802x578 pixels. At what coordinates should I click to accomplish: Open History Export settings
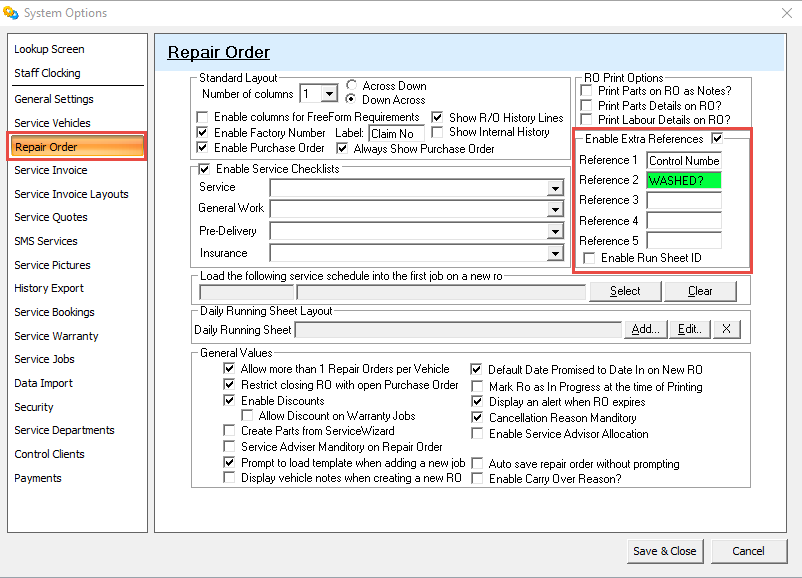[x=49, y=288]
